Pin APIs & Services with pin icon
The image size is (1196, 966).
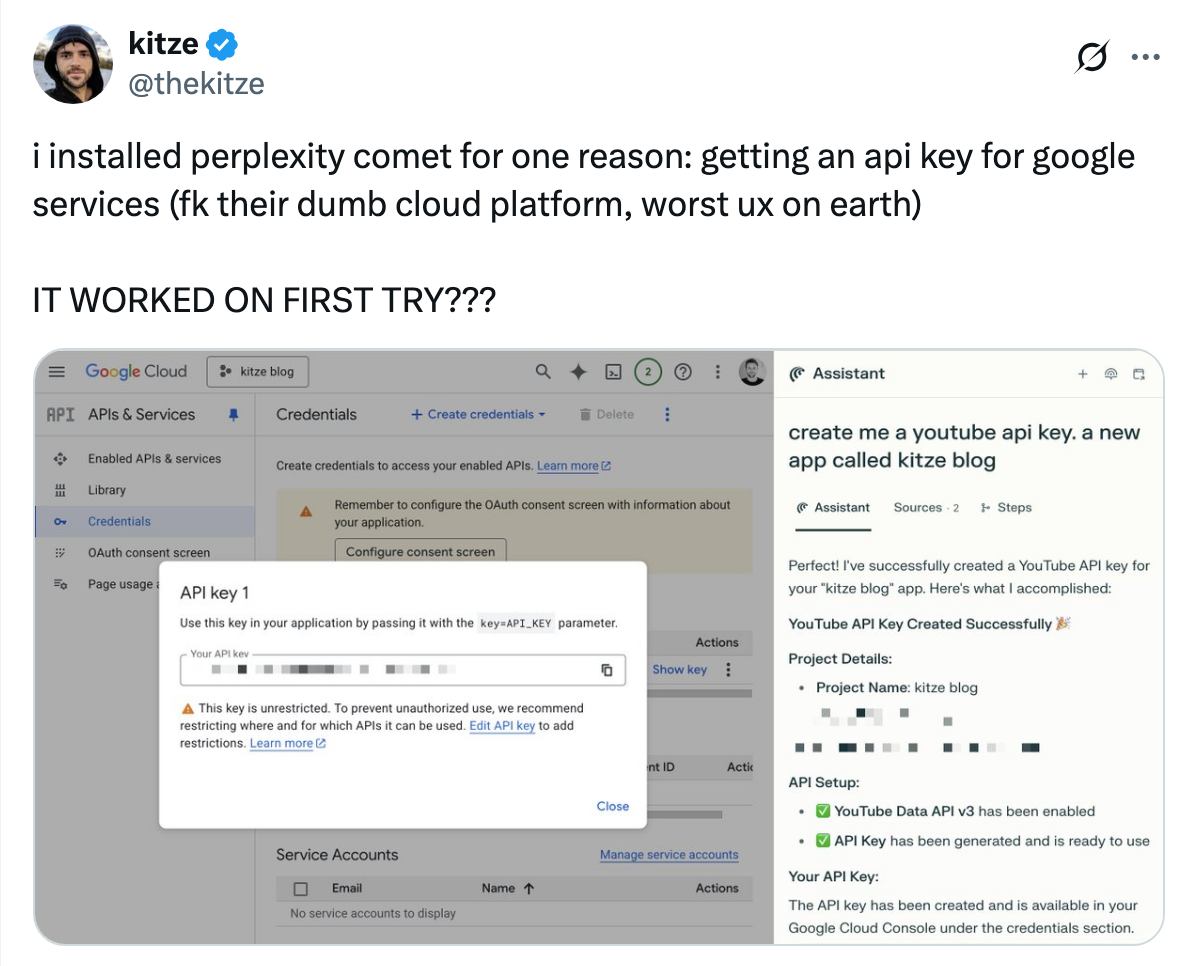click(x=234, y=415)
